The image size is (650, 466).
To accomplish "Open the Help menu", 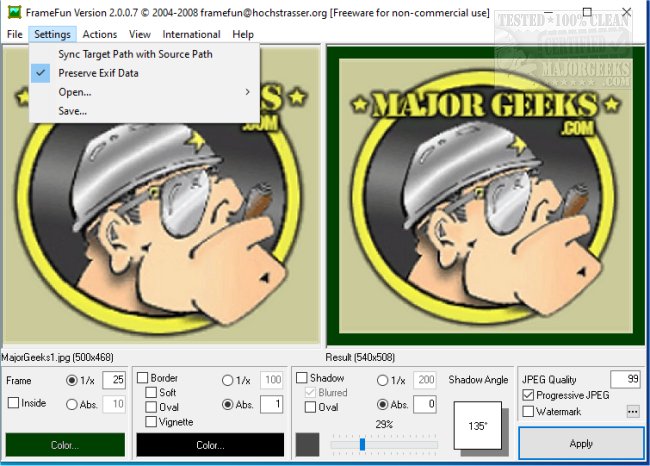I will 243,34.
